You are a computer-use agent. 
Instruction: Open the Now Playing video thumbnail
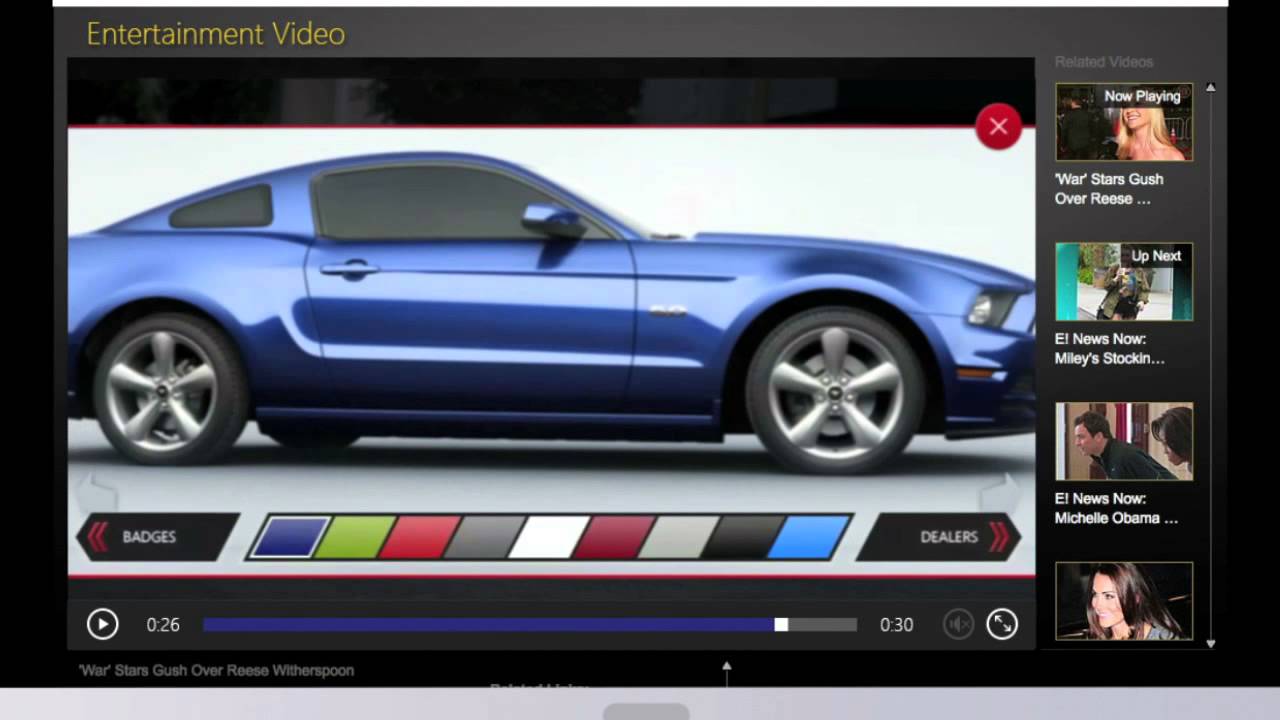point(1124,122)
